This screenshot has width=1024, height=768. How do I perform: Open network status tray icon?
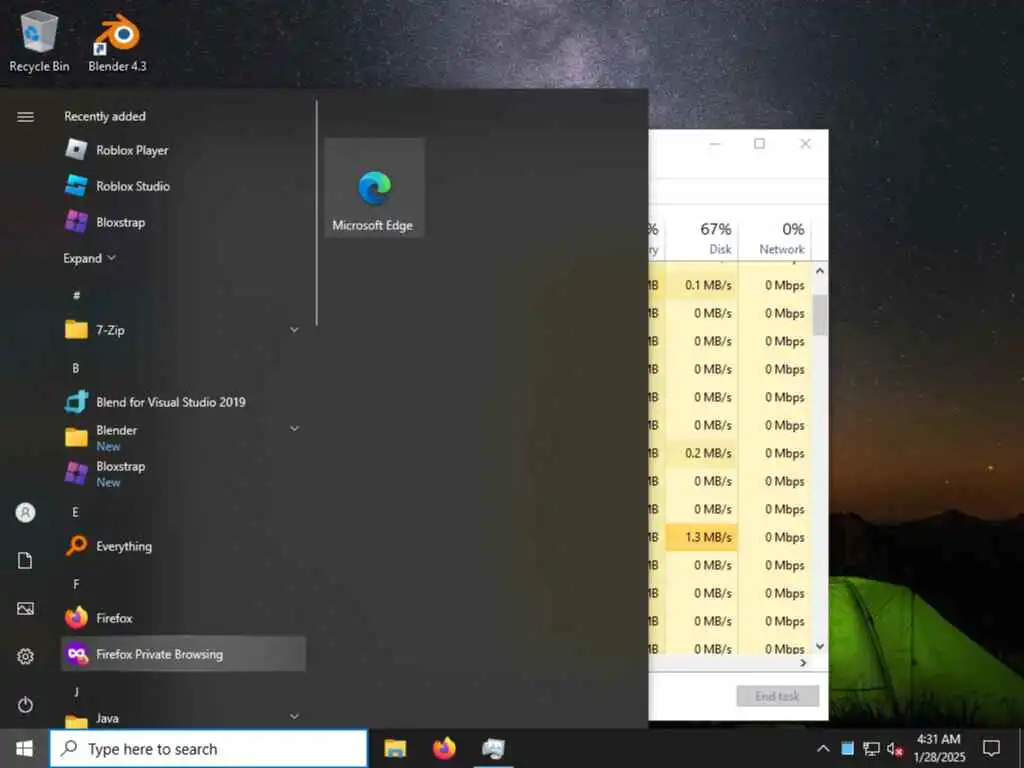[x=871, y=748]
